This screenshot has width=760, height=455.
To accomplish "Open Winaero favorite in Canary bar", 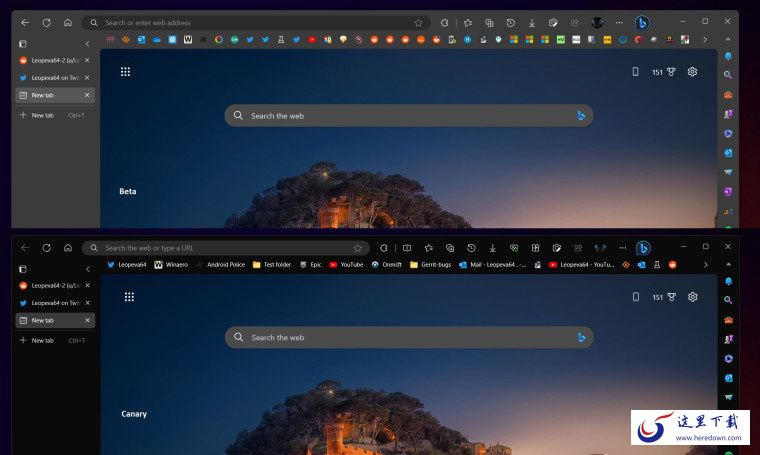I will 171,265.
